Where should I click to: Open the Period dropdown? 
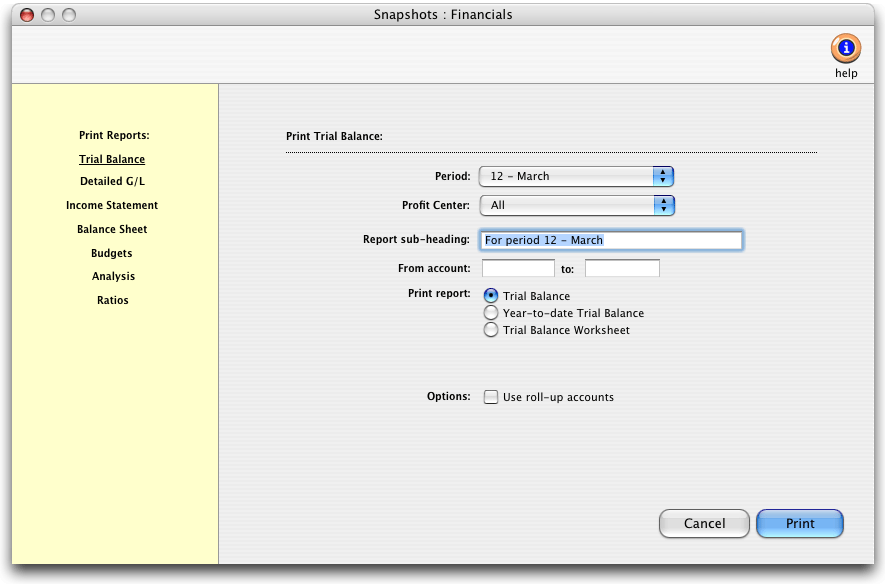point(576,176)
